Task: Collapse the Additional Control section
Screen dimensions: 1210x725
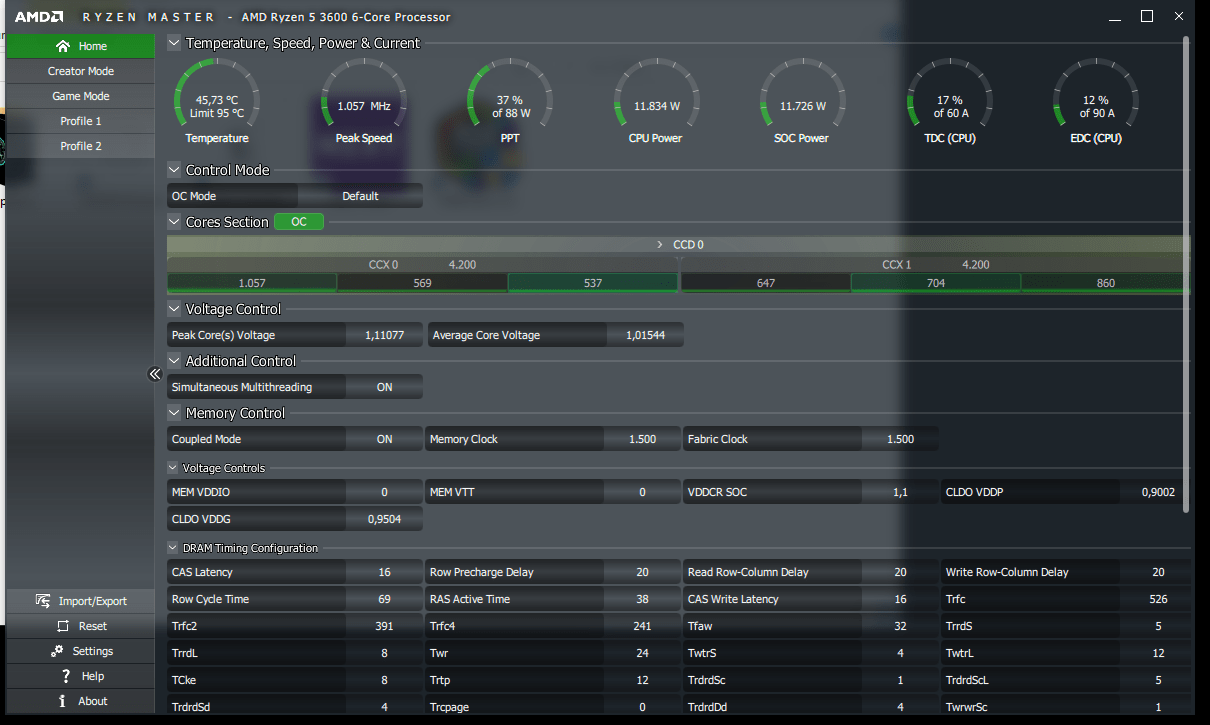Action: pyautogui.click(x=174, y=361)
